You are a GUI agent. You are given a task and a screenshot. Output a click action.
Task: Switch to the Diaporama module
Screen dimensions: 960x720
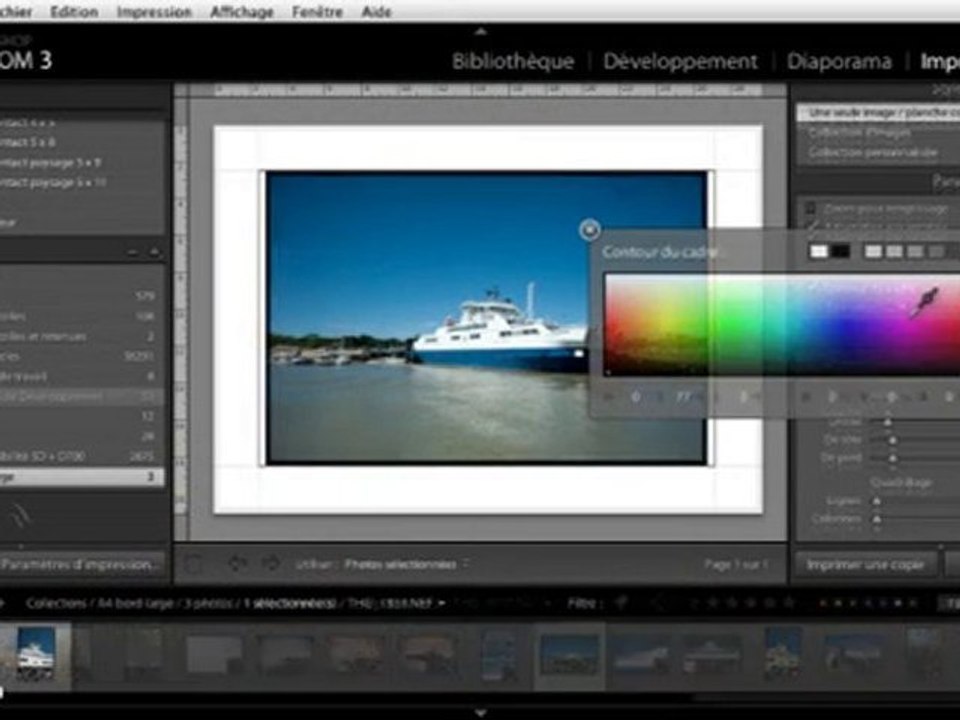[x=839, y=61]
